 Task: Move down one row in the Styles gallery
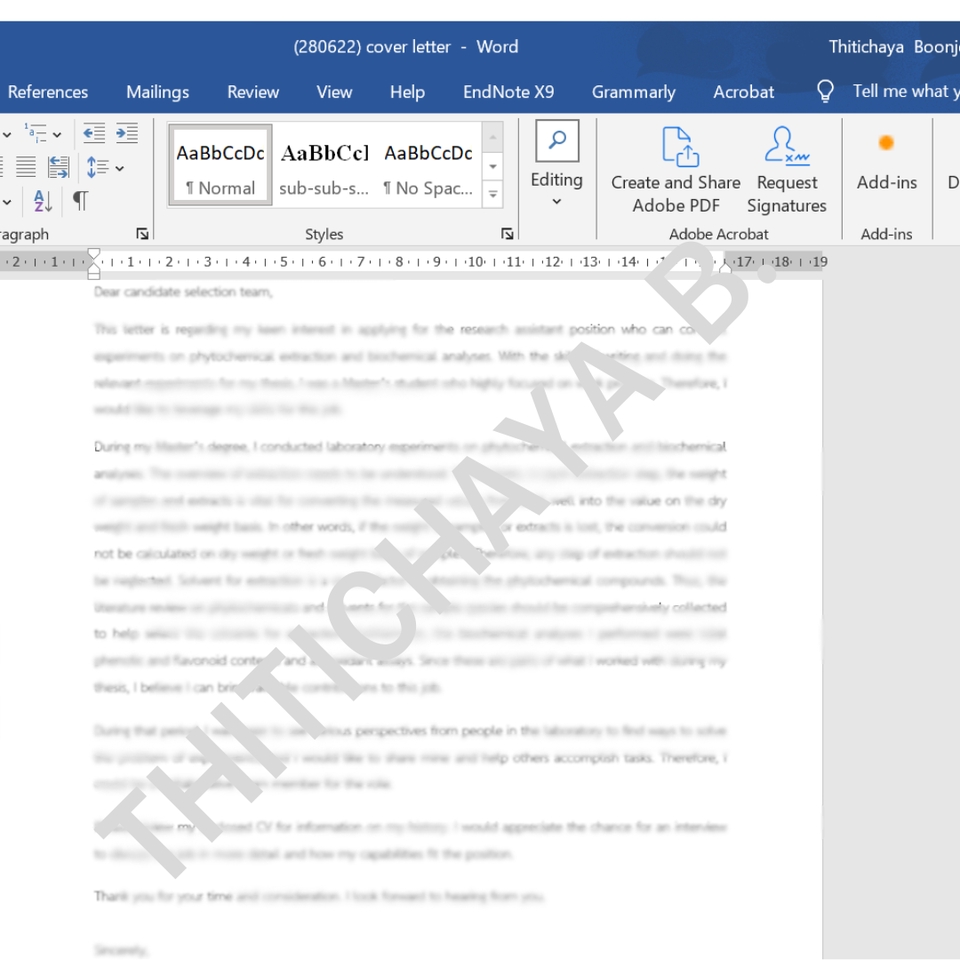(493, 166)
